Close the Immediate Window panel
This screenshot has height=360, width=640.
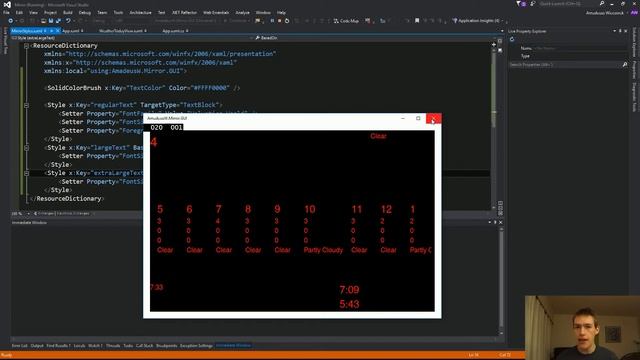500,222
